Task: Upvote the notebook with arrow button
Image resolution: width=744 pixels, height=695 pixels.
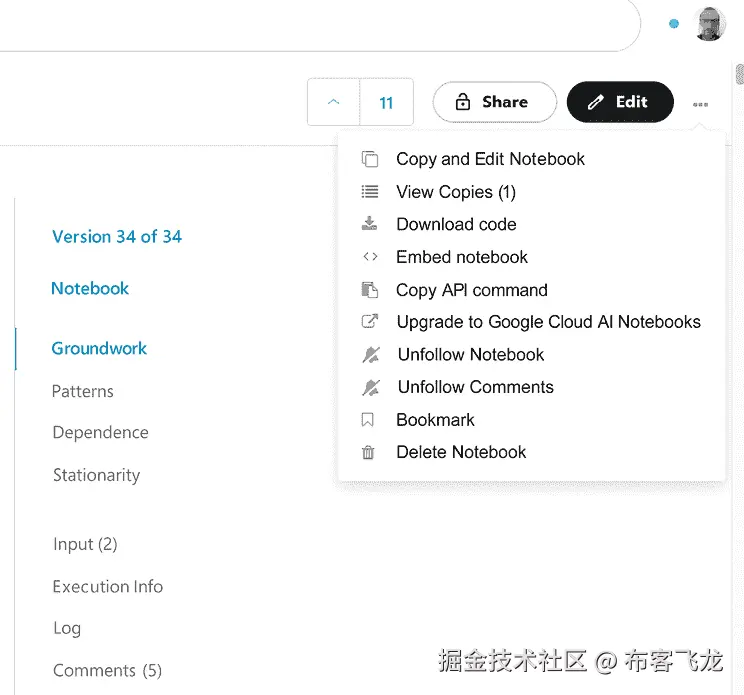Action: click(x=334, y=102)
